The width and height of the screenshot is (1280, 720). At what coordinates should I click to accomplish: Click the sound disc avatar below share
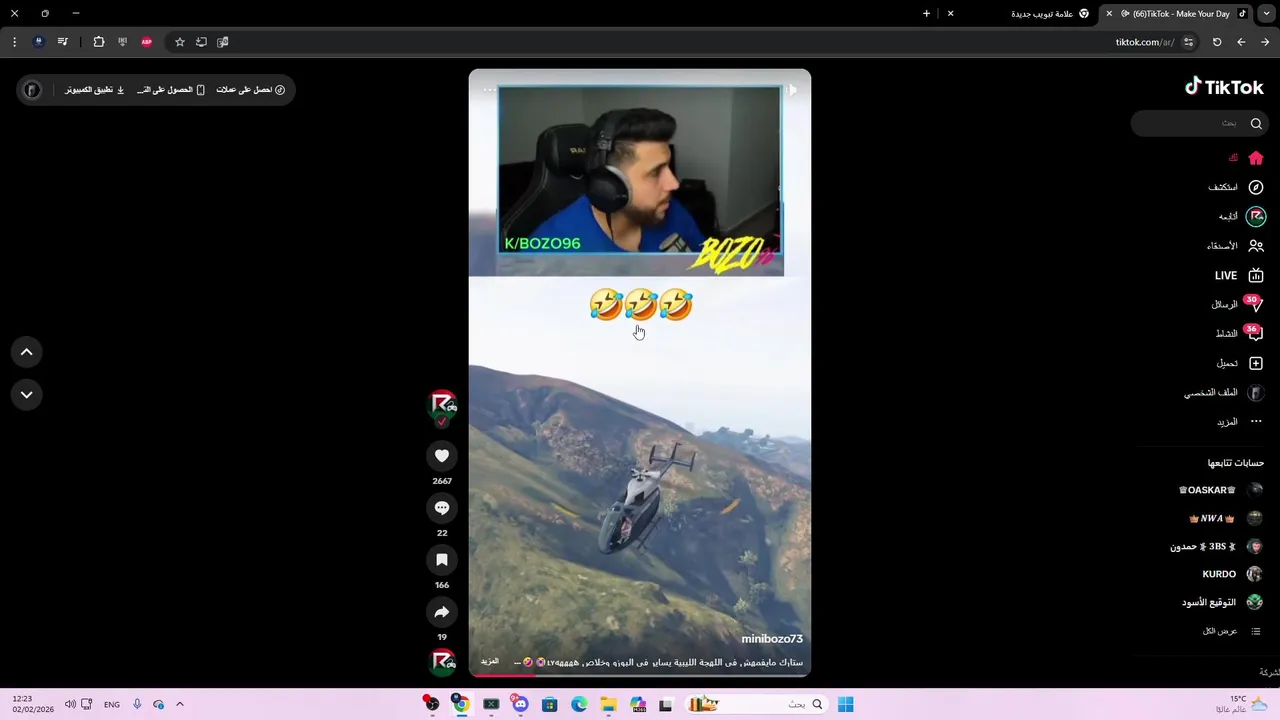pyautogui.click(x=443, y=662)
